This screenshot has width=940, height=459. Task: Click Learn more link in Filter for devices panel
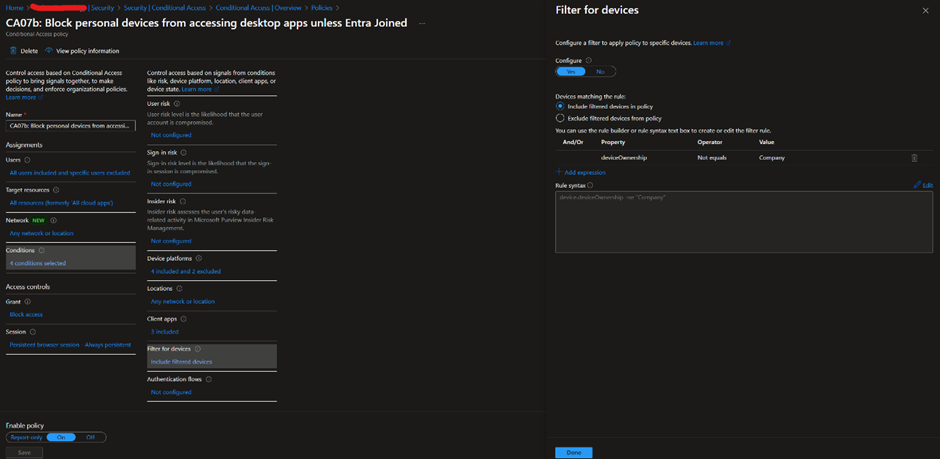point(711,43)
